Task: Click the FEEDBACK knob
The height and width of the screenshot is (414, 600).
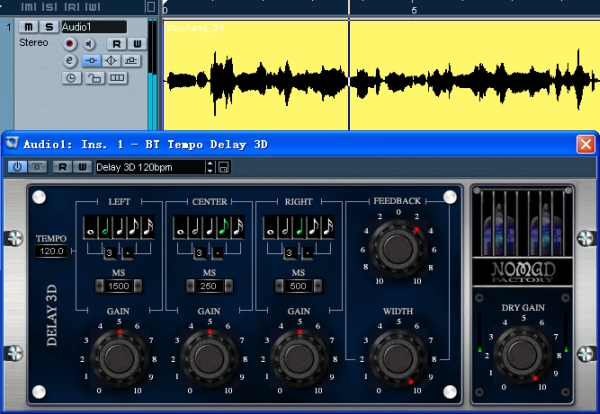Action: tap(398, 249)
